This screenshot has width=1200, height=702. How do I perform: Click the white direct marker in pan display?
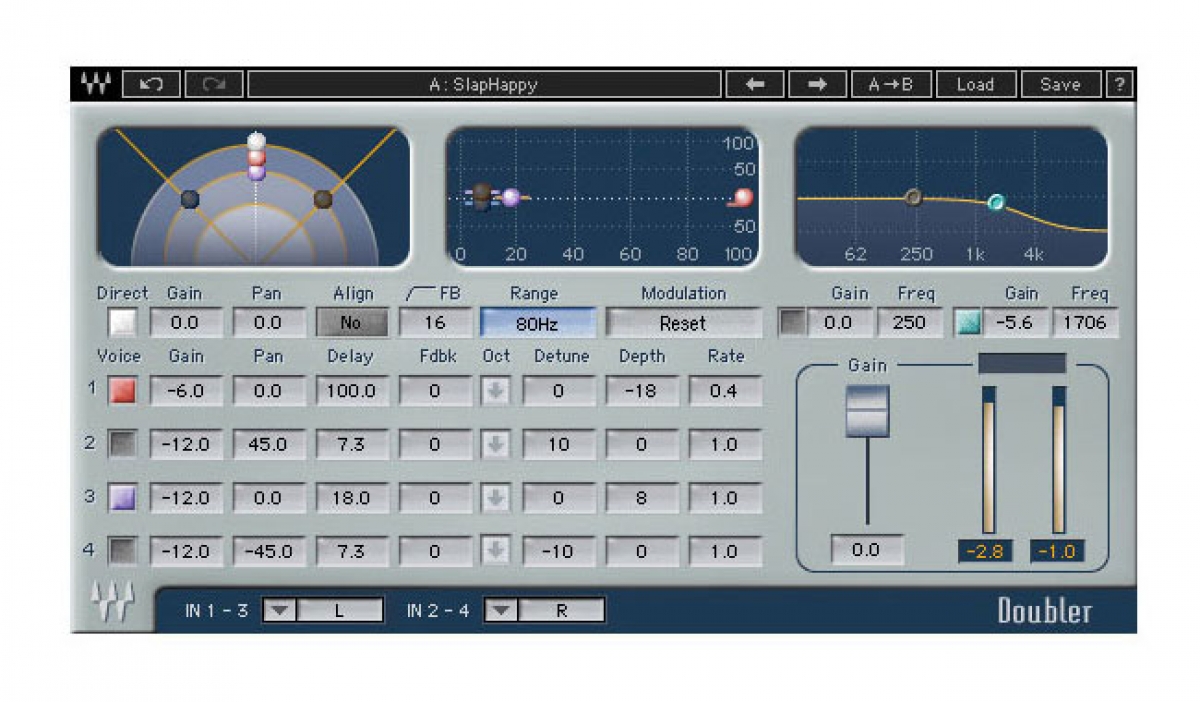point(256,141)
